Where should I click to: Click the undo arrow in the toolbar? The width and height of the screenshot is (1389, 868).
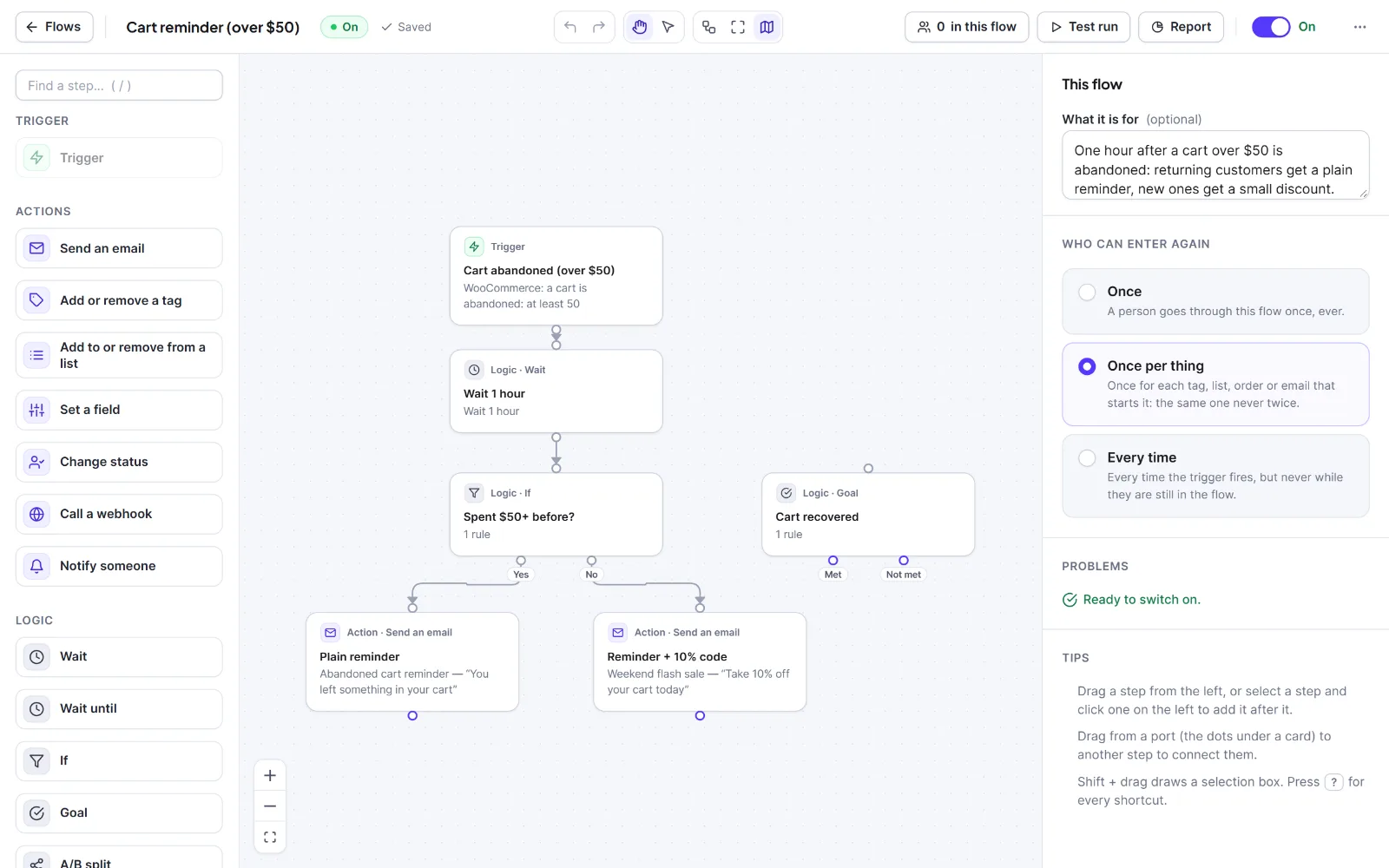tap(570, 27)
